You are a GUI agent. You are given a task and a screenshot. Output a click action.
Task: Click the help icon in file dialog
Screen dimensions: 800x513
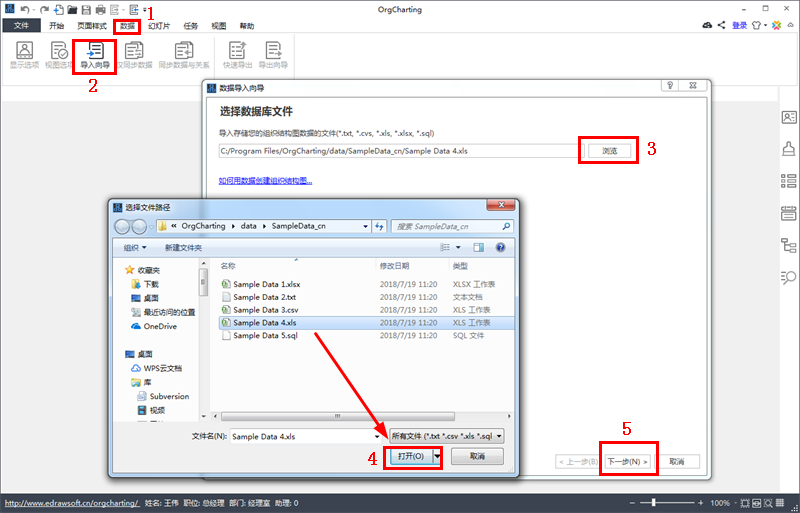coord(501,248)
